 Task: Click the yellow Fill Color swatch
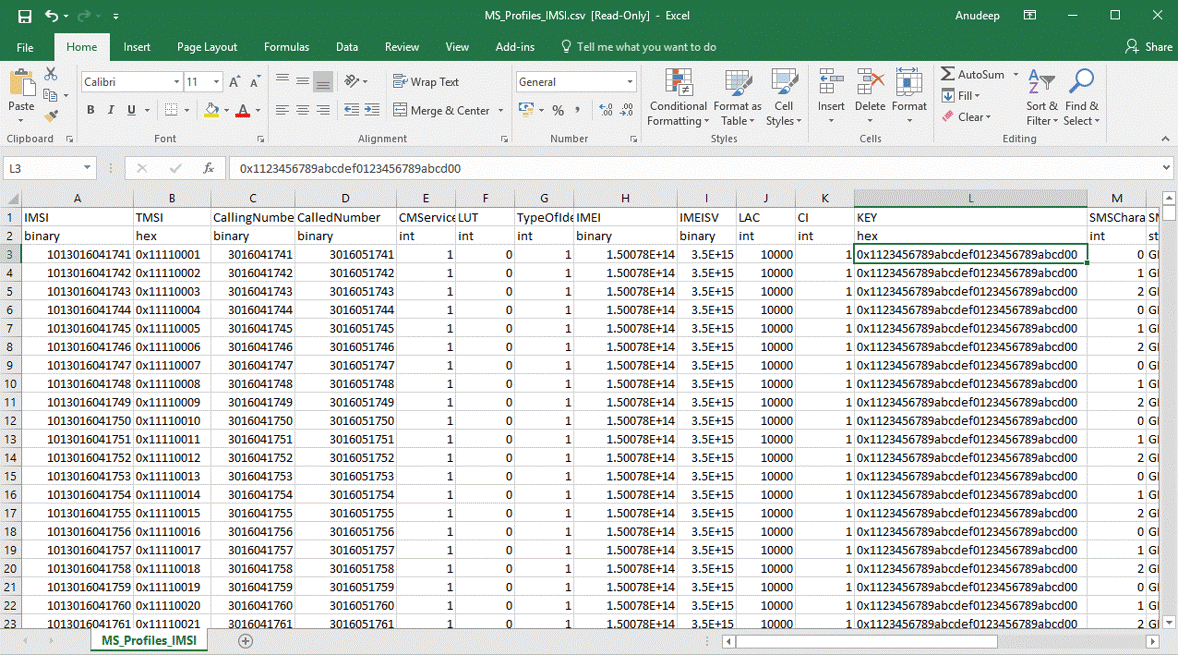(211, 110)
